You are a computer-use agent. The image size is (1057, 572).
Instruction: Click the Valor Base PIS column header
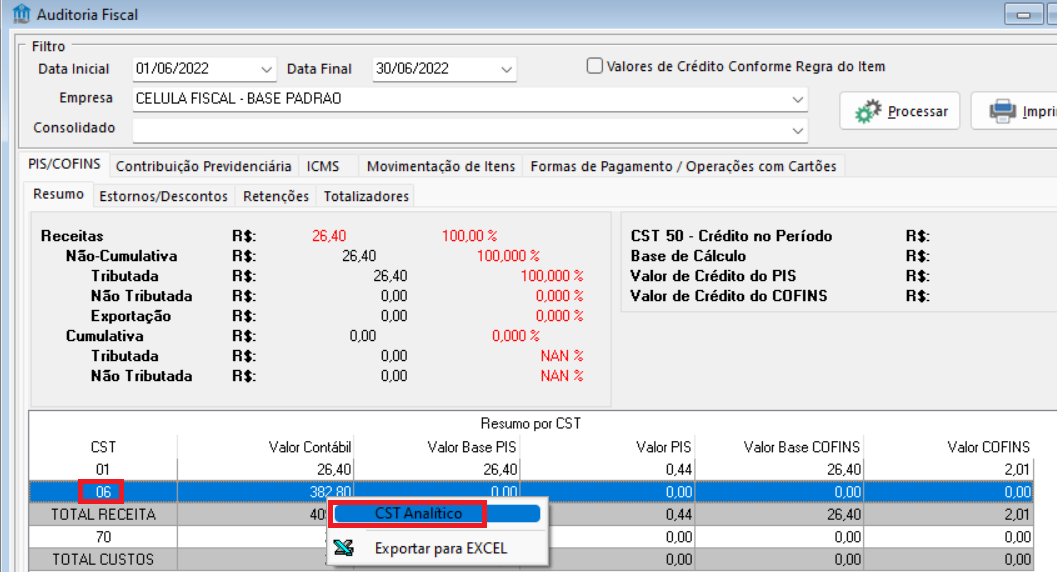pyautogui.click(x=472, y=447)
